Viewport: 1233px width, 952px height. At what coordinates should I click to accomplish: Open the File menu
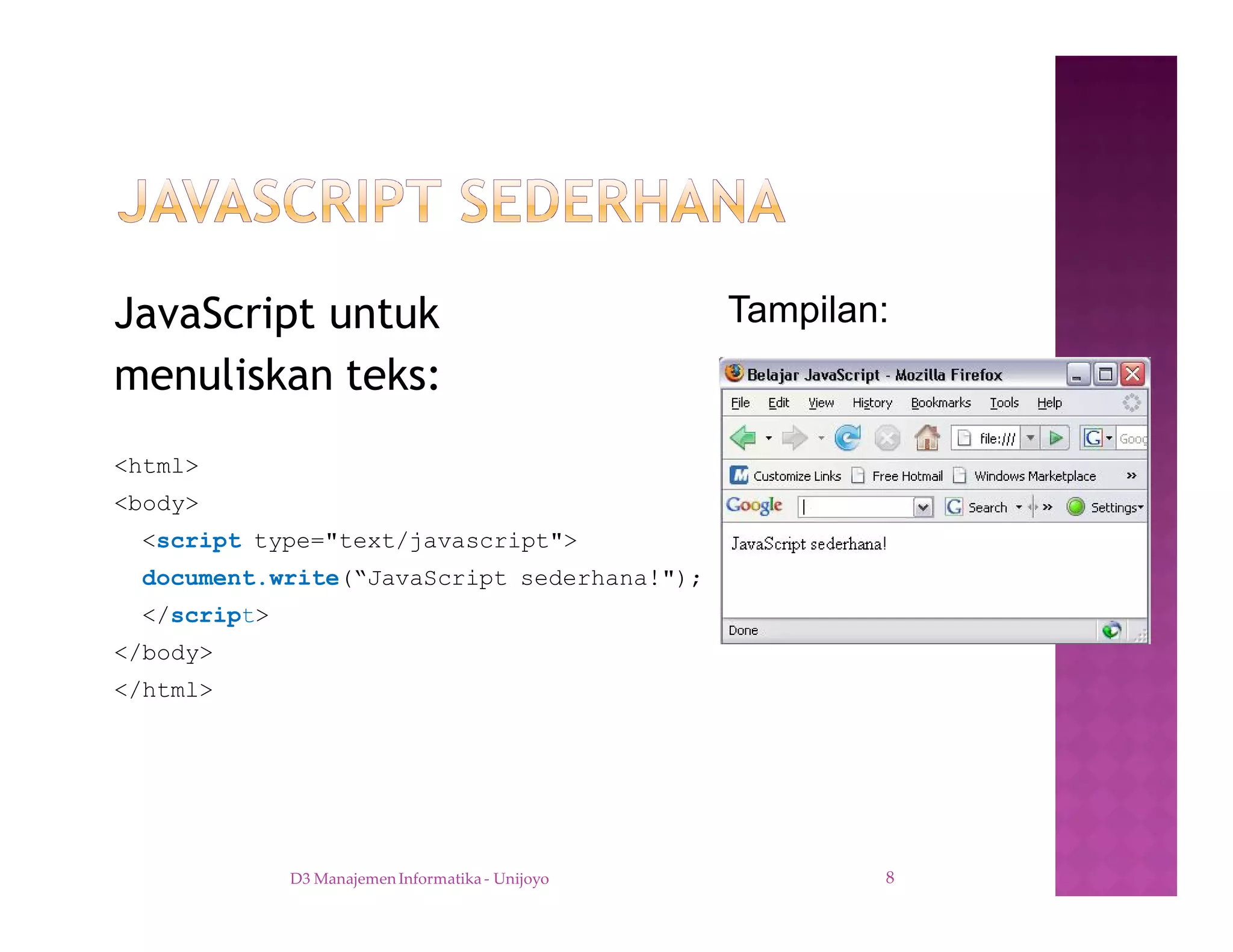tap(740, 403)
